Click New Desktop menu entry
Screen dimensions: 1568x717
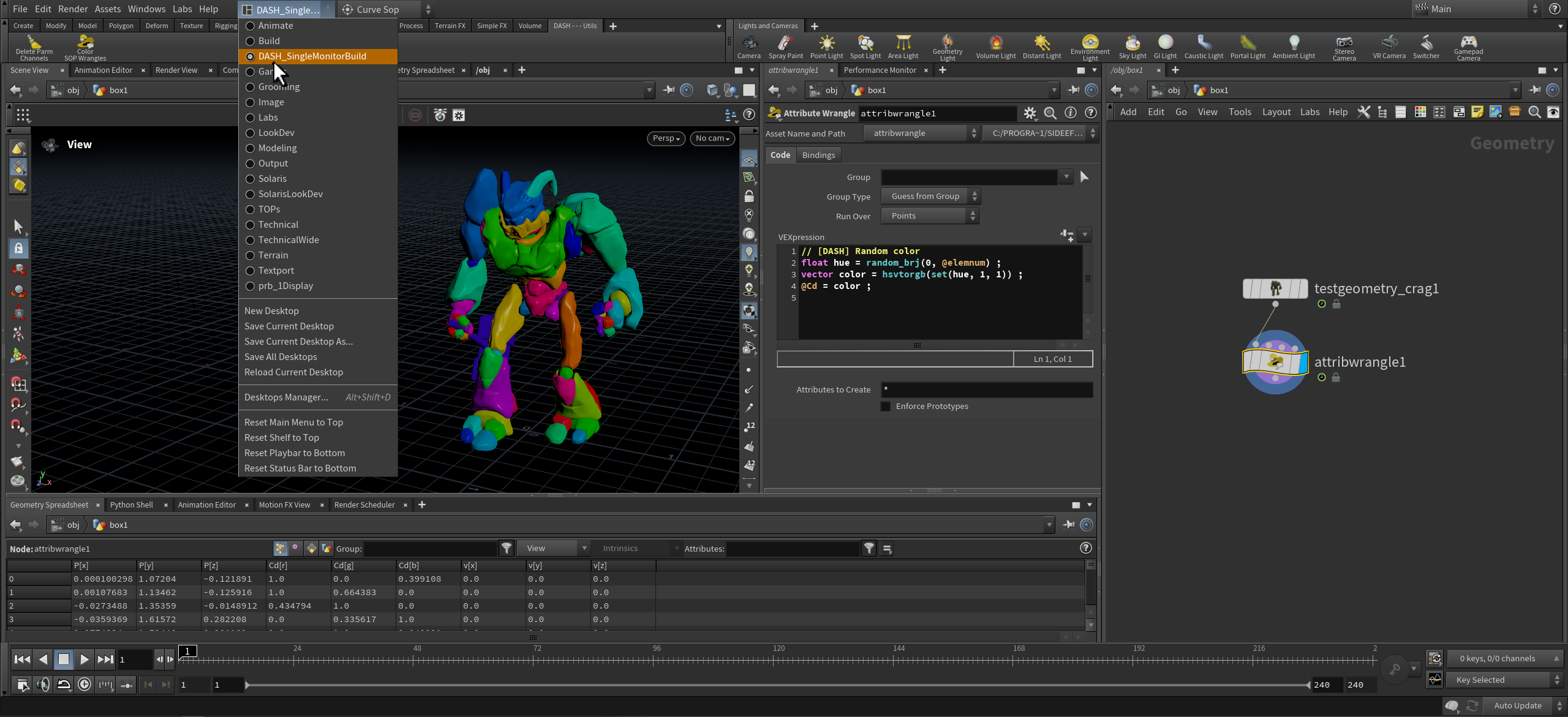coord(271,311)
